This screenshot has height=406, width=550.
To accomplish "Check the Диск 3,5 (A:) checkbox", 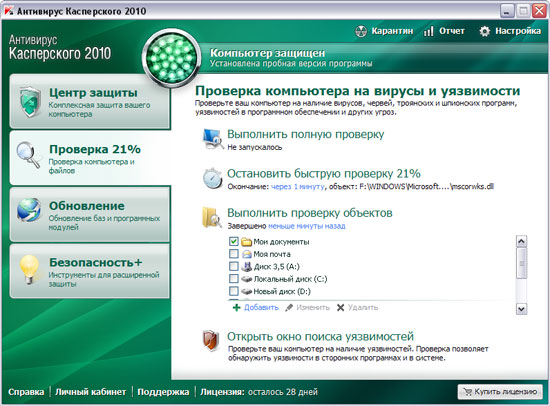I will tap(234, 266).
